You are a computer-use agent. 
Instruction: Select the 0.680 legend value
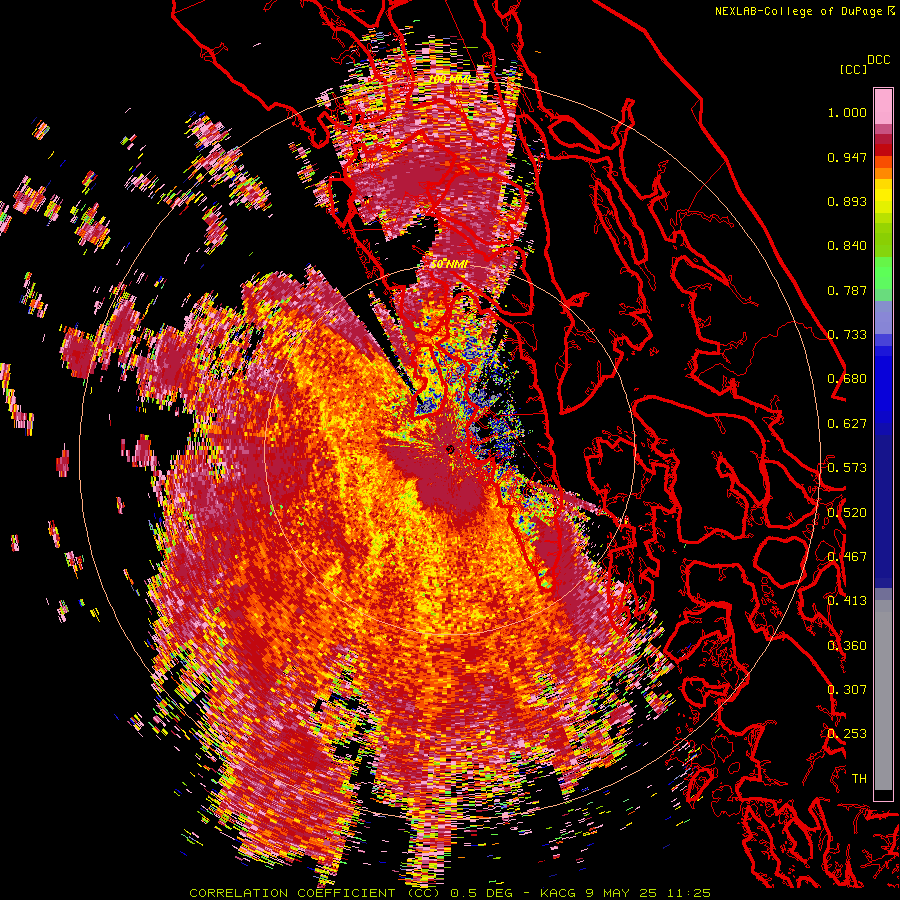847,379
